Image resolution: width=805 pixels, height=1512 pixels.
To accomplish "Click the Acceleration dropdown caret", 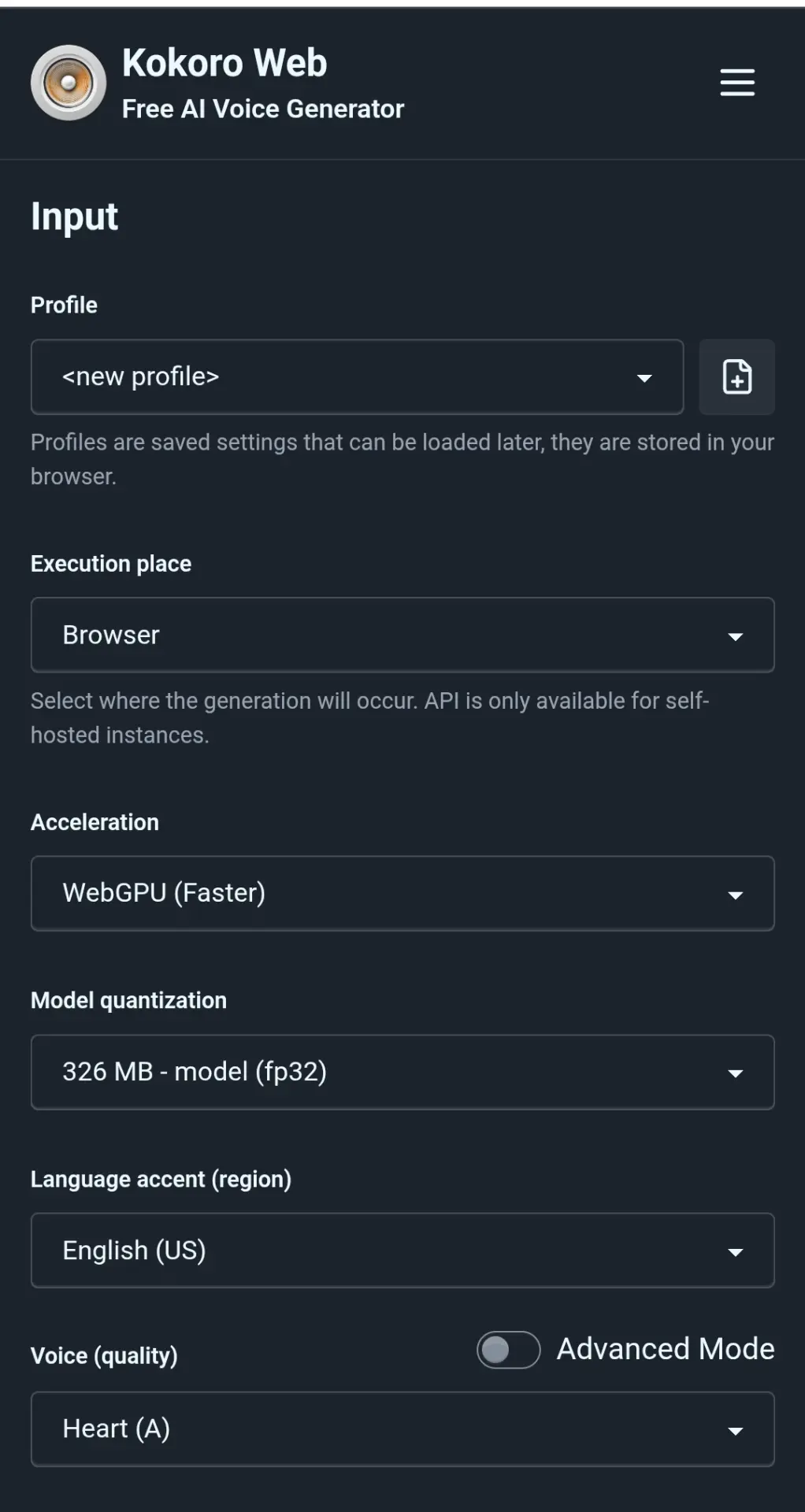I will coord(736,895).
